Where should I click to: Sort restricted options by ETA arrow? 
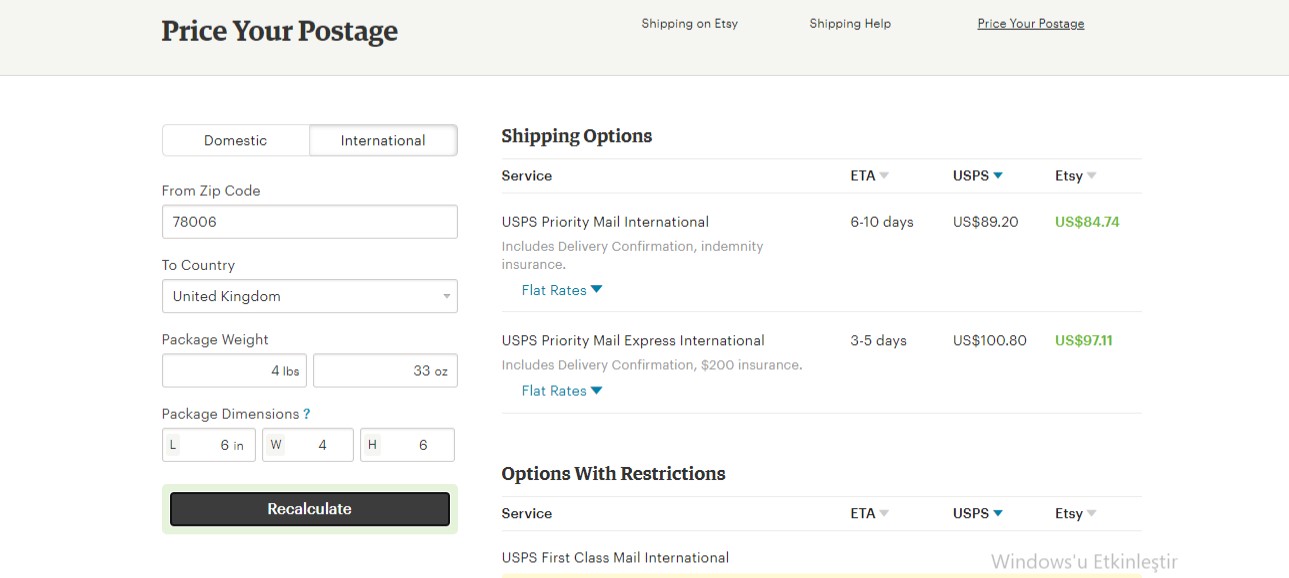click(884, 514)
